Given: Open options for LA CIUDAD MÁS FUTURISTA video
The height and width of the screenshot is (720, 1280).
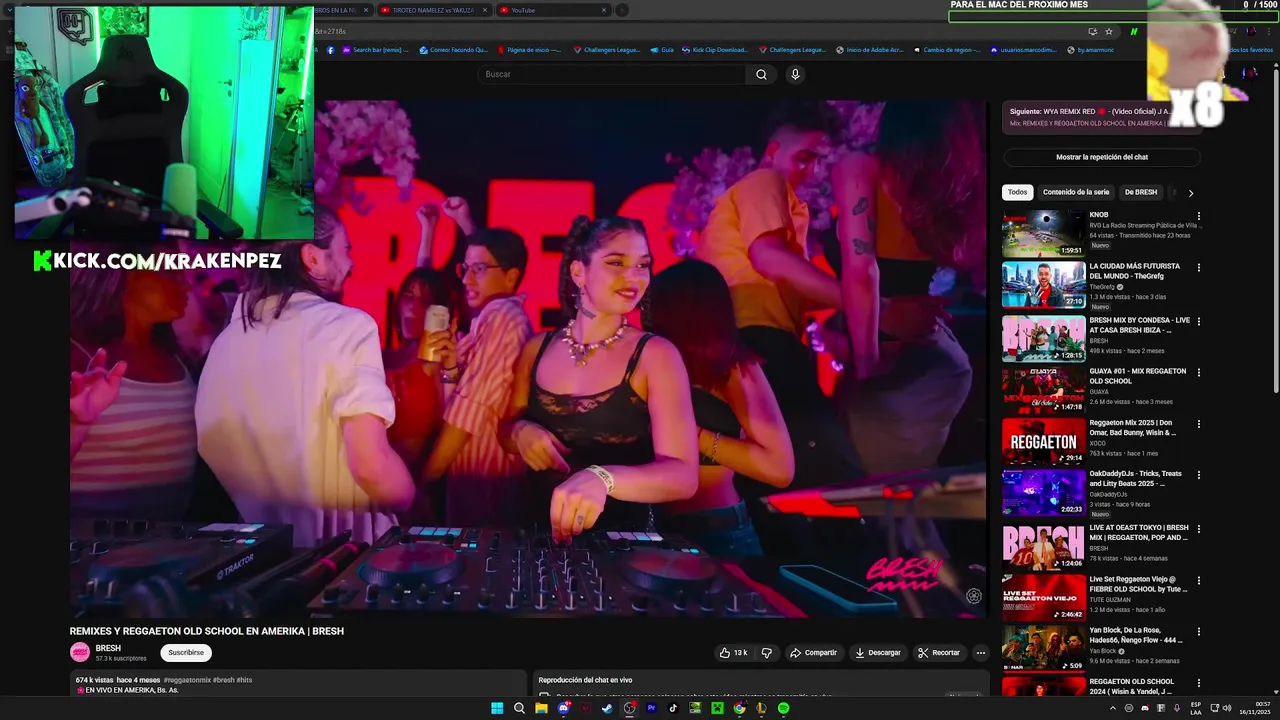Looking at the screenshot, I should pos(1199,268).
